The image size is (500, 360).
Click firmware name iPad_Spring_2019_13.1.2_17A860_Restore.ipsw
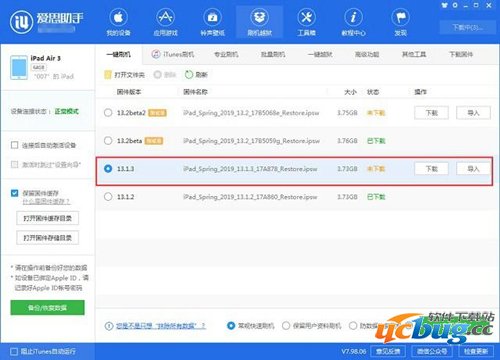point(250,197)
